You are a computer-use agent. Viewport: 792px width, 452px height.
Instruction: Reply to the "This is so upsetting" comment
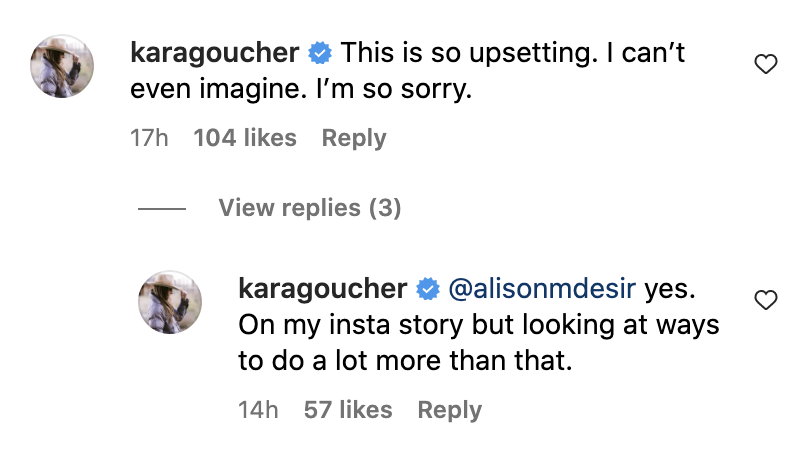[353, 138]
